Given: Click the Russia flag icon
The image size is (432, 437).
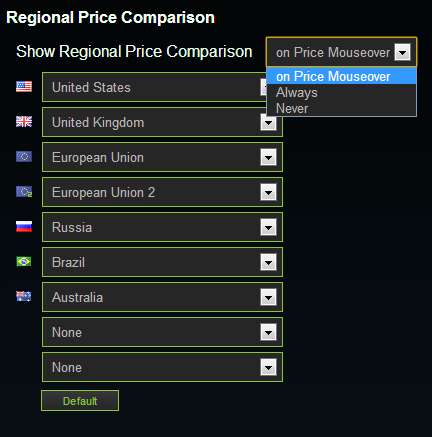Looking at the screenshot, I should [24, 226].
